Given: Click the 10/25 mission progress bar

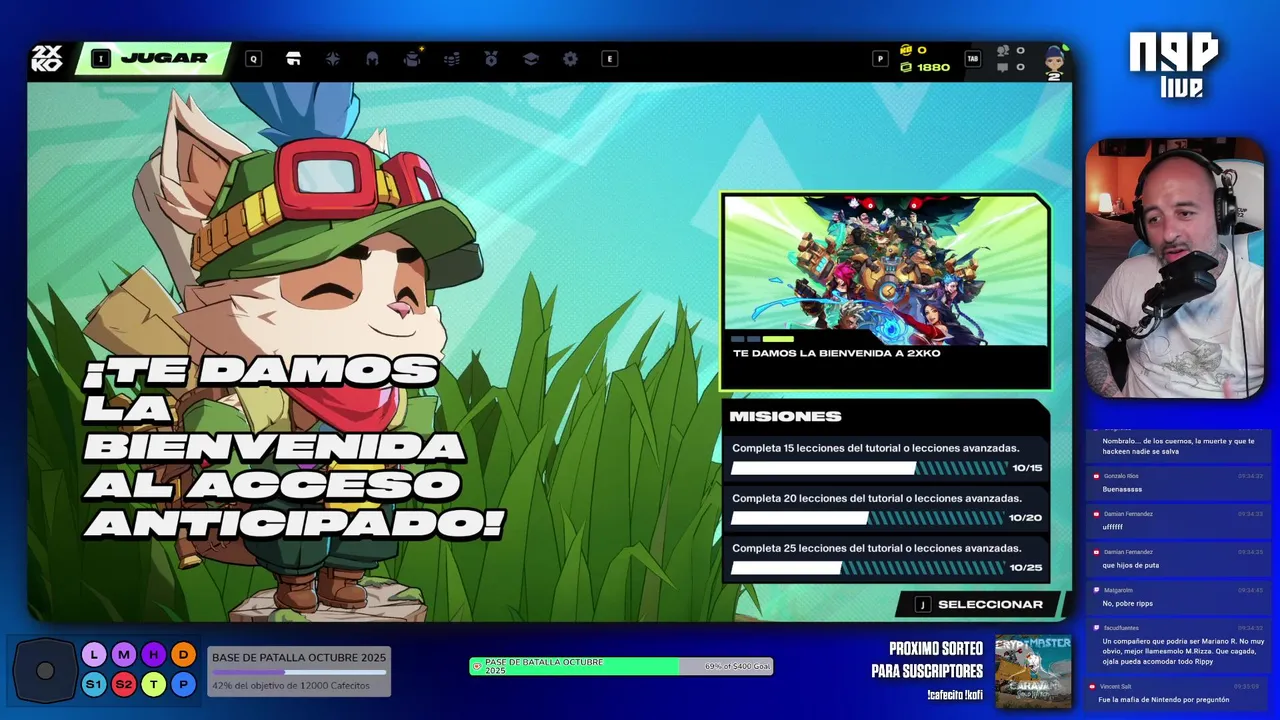Looking at the screenshot, I should (868, 568).
